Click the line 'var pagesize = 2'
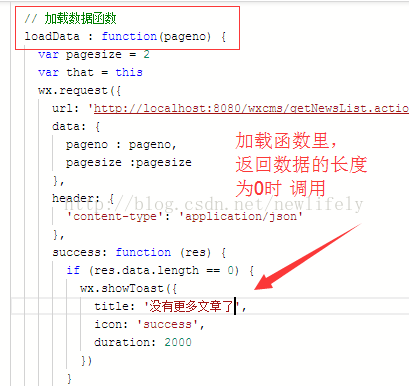Image resolution: width=409 pixels, height=386 pixels. (x=94, y=54)
